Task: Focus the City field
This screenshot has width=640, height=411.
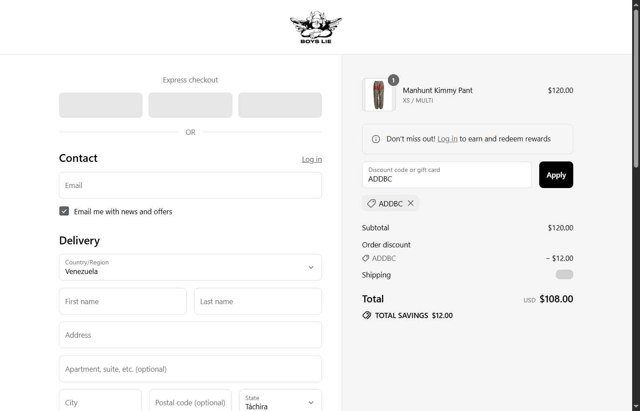Action: point(100,402)
